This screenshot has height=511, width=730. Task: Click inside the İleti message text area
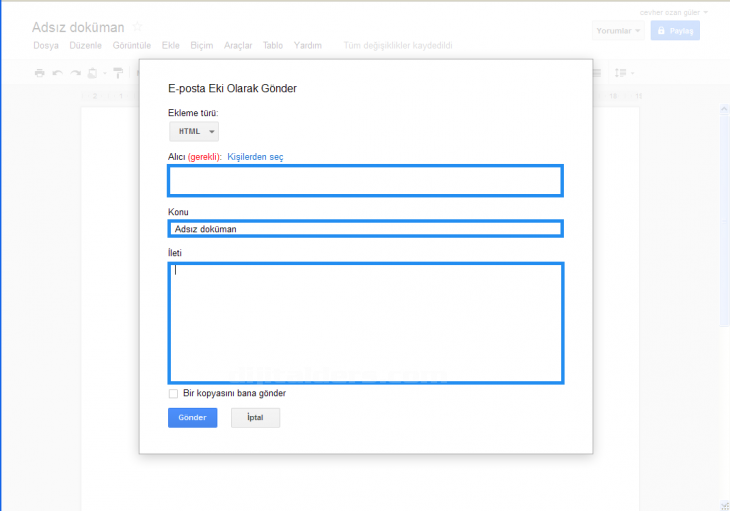tap(366, 323)
